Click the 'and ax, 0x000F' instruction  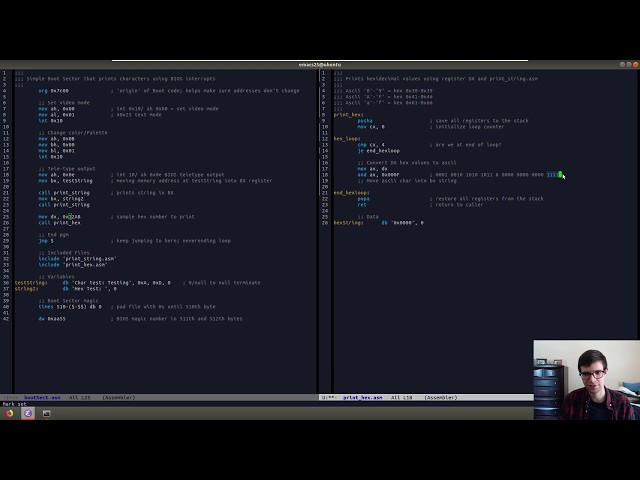[378, 175]
